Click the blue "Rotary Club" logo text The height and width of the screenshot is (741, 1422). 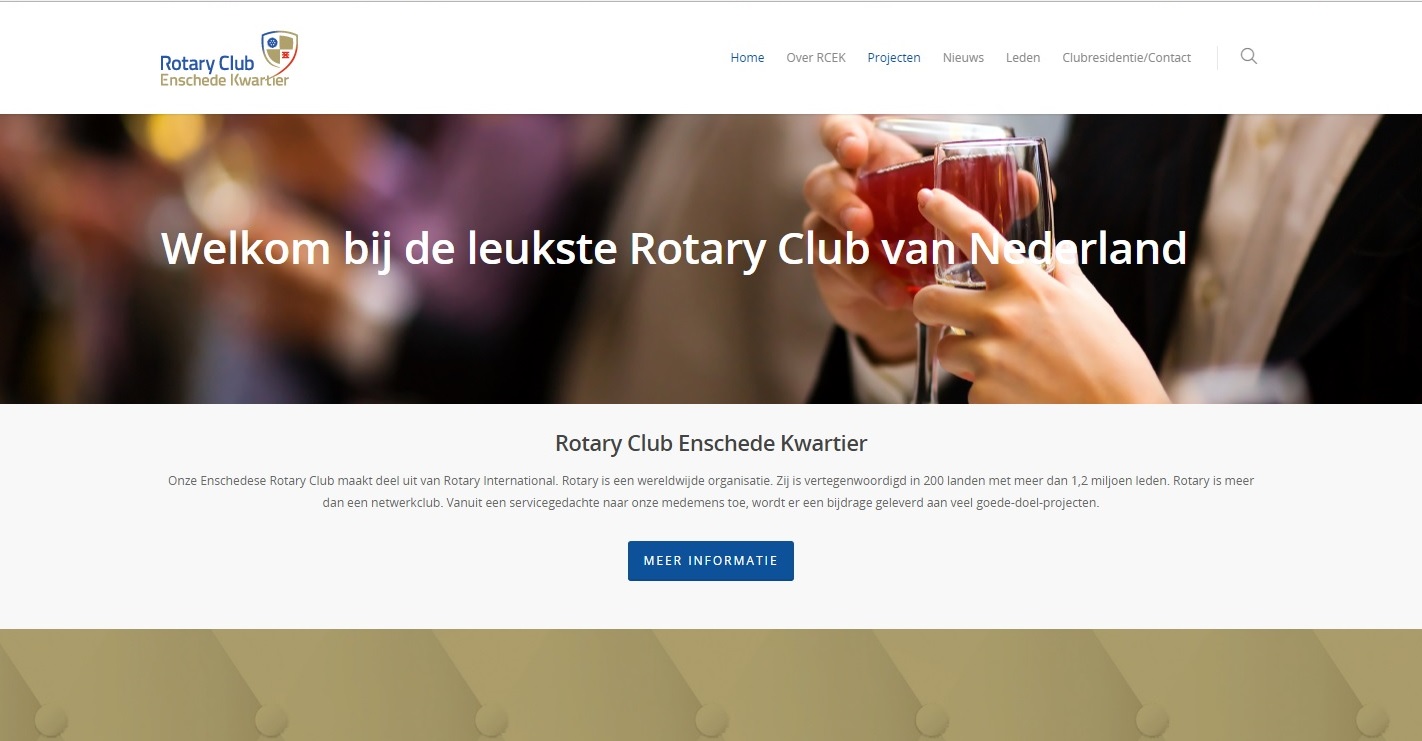click(x=207, y=64)
